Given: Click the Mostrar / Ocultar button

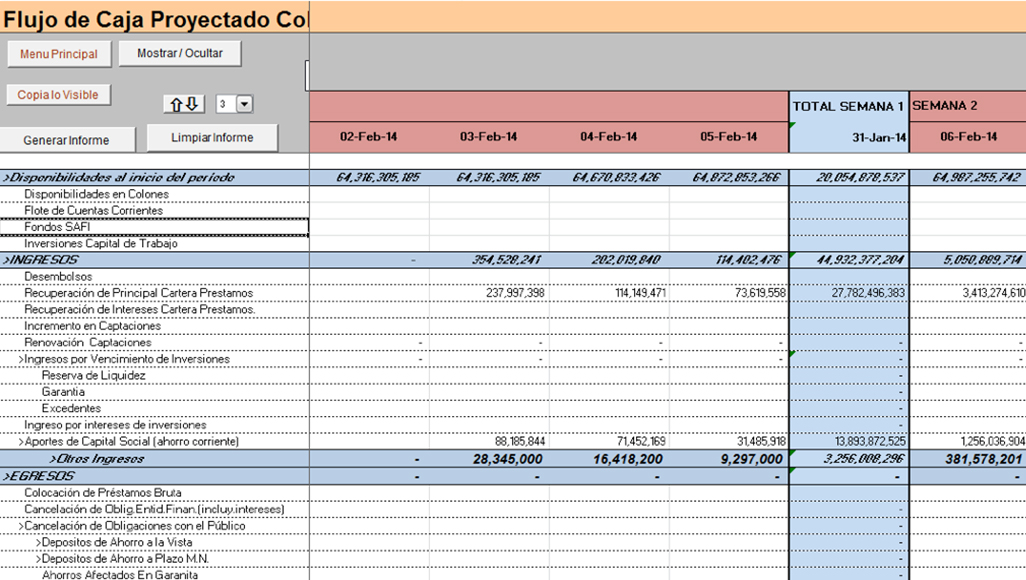Looking at the screenshot, I should click(x=180, y=53).
